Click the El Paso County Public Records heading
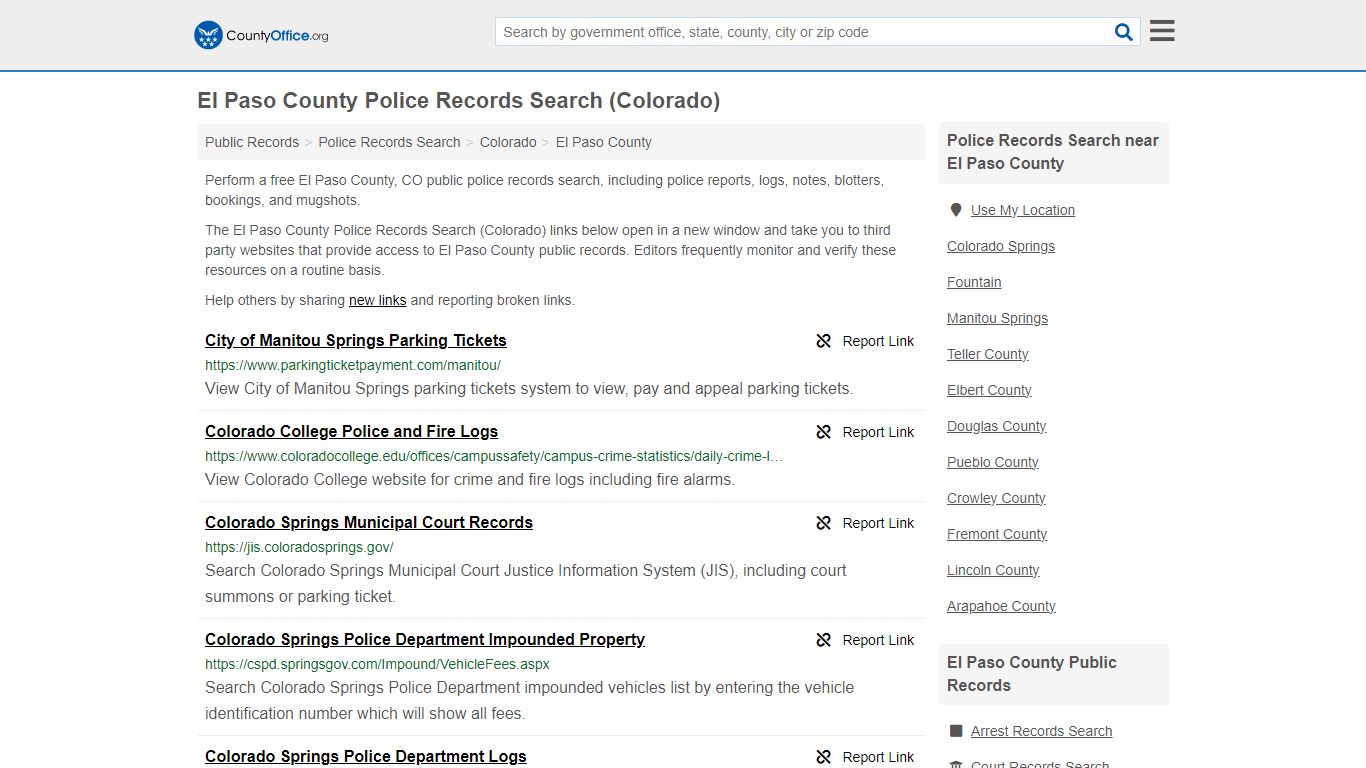This screenshot has height=768, width=1366. click(1032, 674)
